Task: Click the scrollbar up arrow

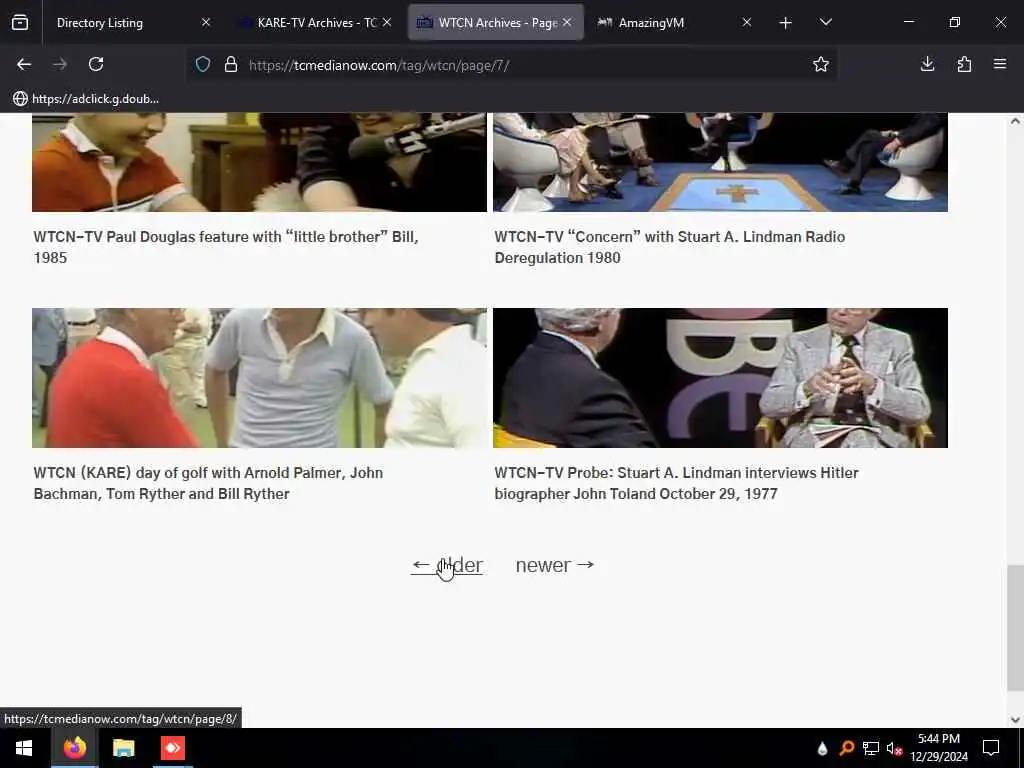Action: click(x=1014, y=121)
